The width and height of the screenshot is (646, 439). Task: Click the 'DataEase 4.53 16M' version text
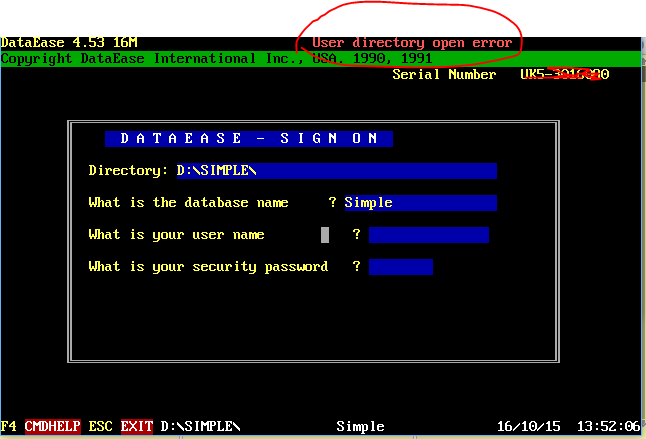point(69,43)
